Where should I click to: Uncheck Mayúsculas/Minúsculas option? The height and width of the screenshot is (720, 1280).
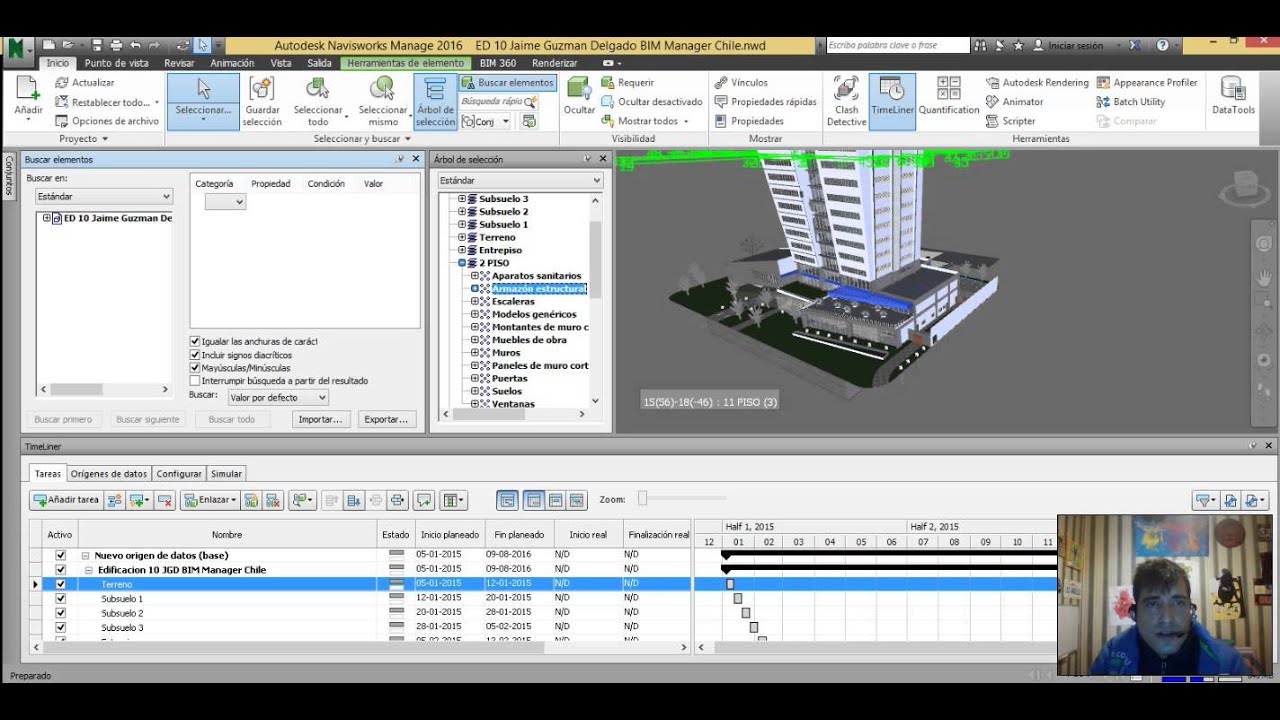tap(195, 368)
